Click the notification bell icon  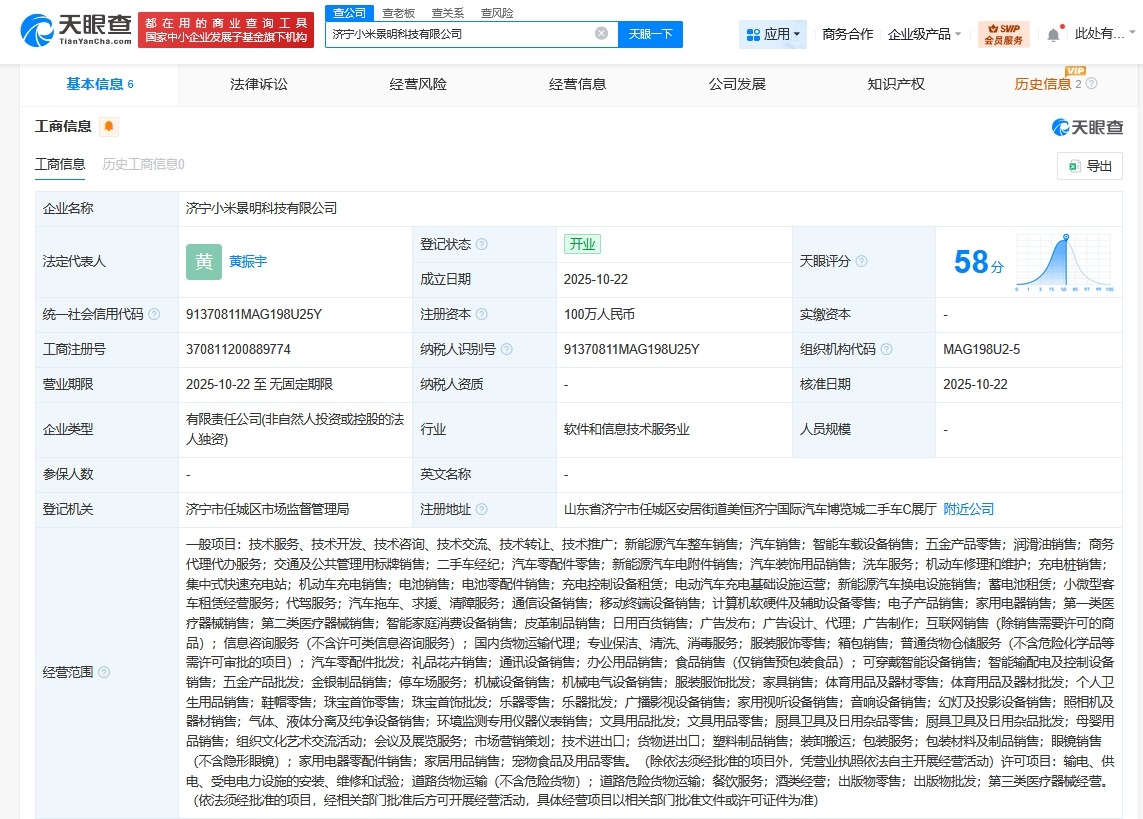[x=1055, y=32]
